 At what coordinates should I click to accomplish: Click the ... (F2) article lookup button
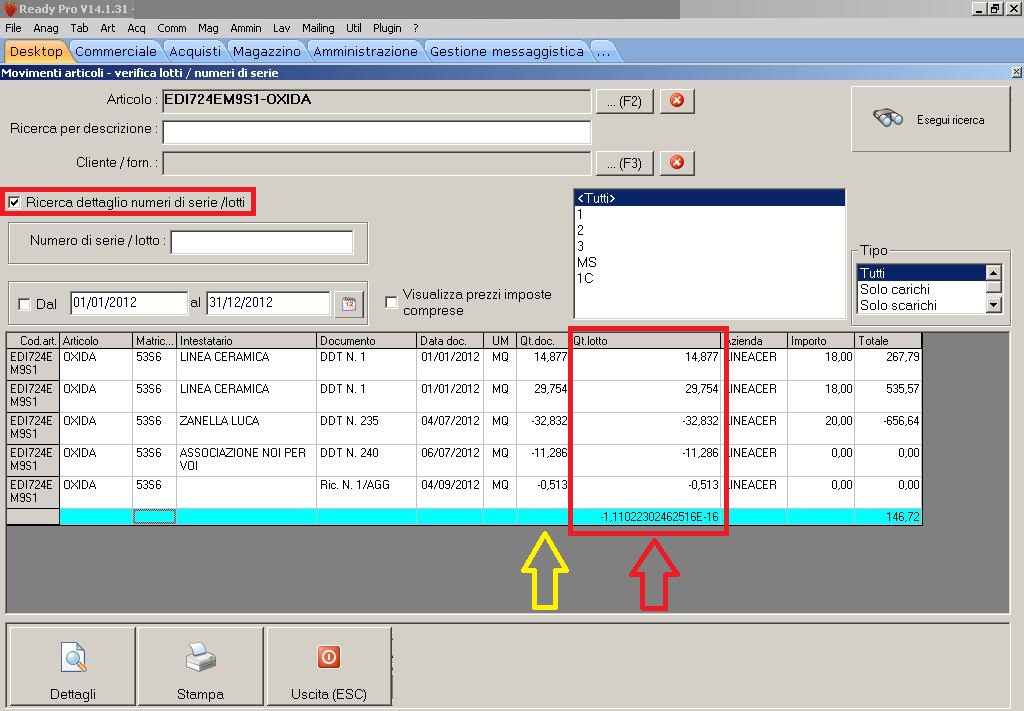click(624, 101)
